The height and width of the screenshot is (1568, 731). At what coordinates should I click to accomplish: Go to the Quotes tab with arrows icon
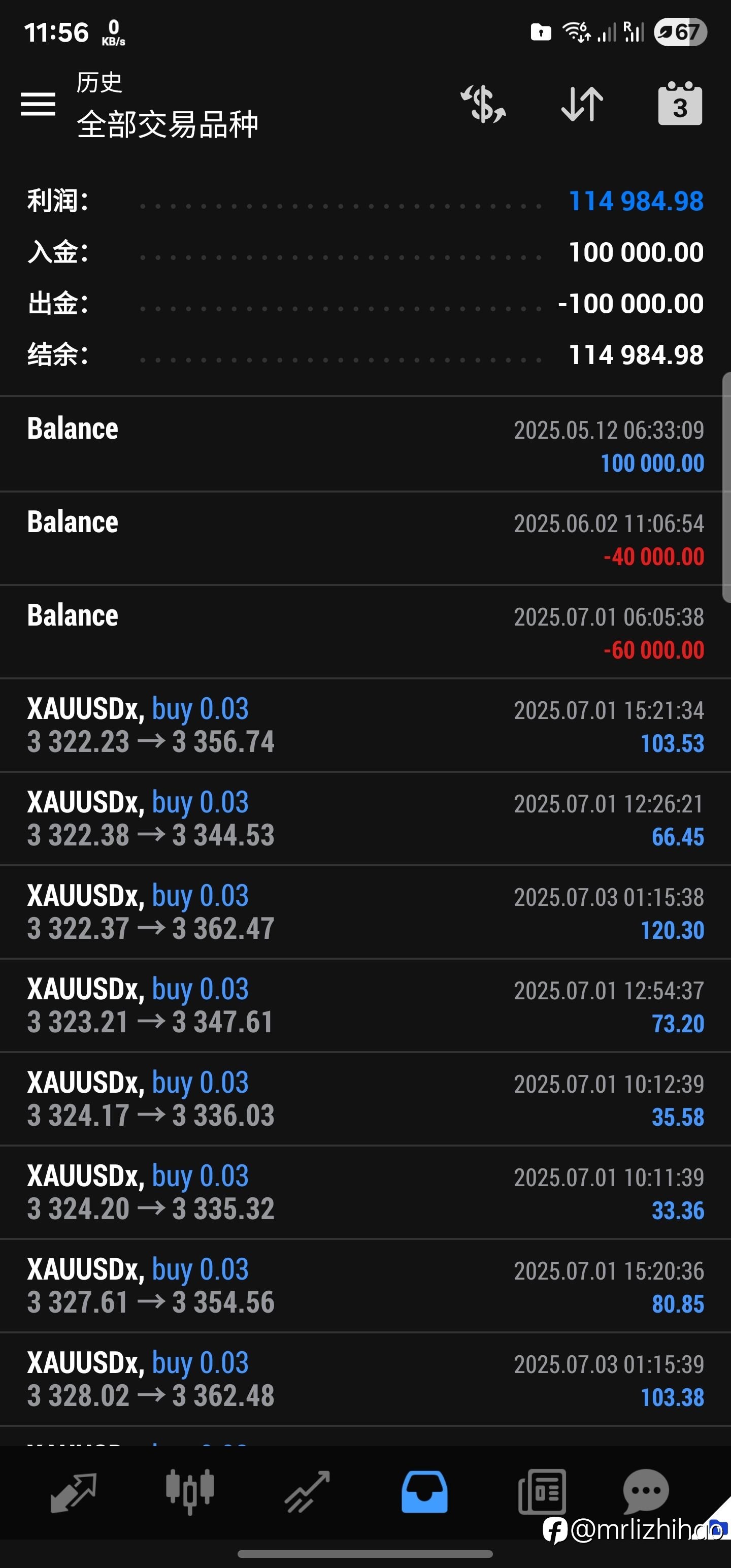[73, 1492]
